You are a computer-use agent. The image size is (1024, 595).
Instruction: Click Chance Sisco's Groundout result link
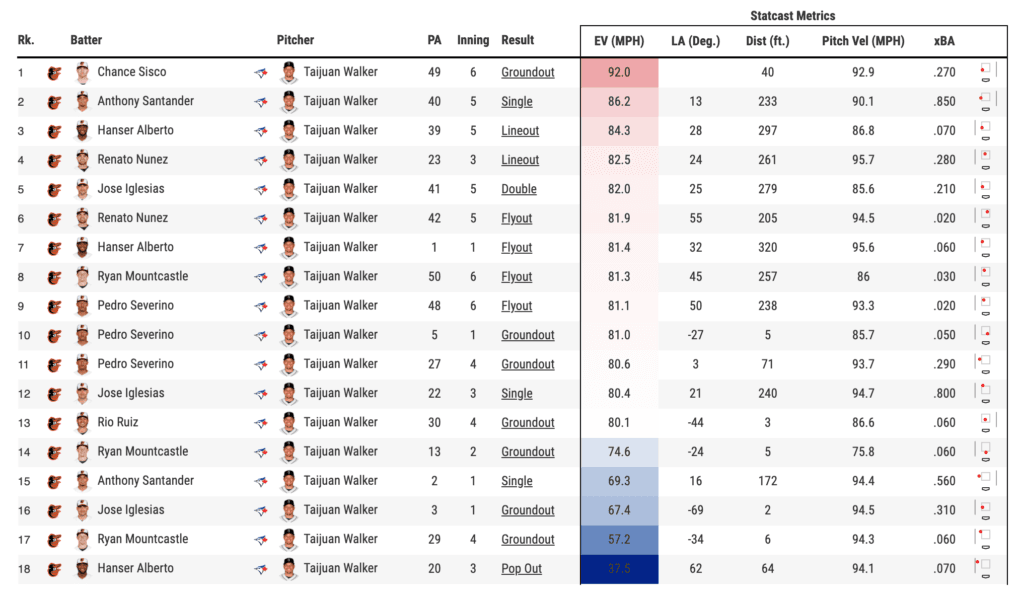click(x=528, y=73)
